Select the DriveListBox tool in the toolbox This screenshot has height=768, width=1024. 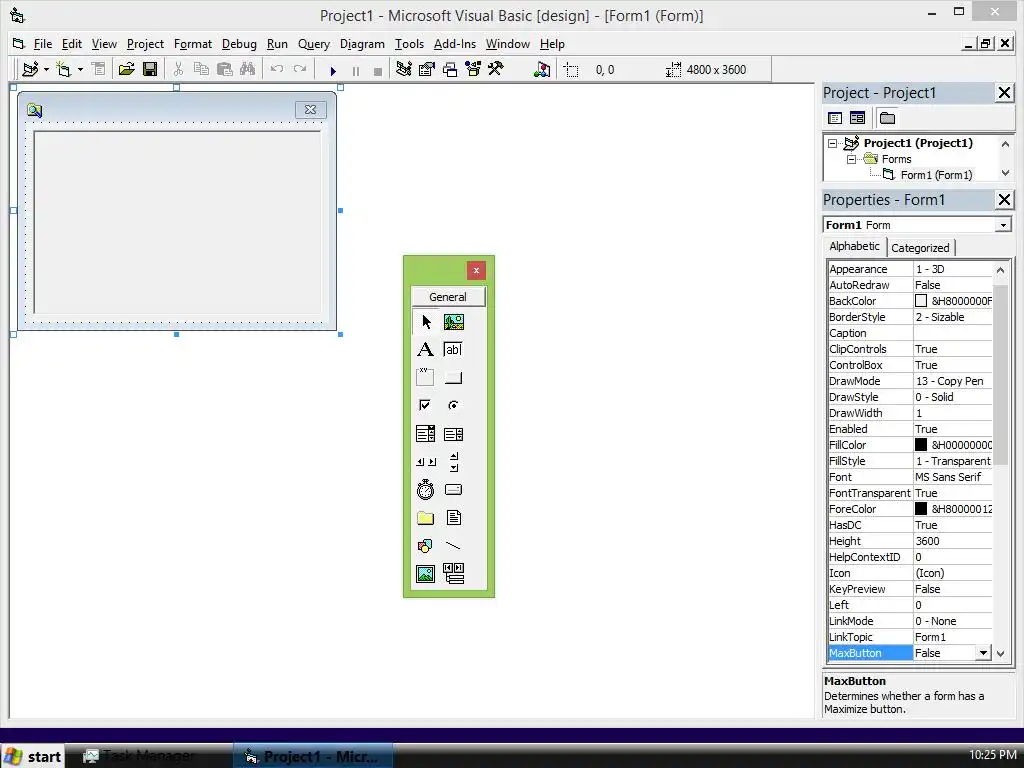tap(454, 490)
